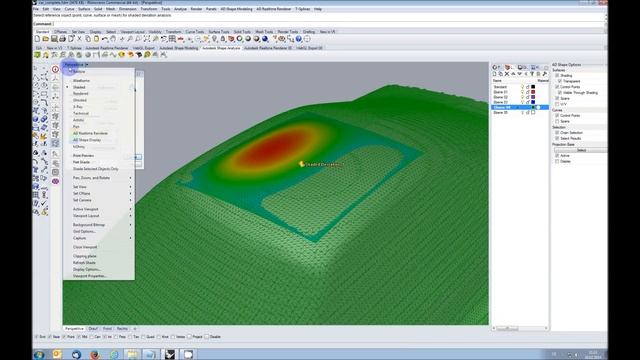Click the purple ellipse icon in left sidebar

pyautogui.click(x=56, y=181)
